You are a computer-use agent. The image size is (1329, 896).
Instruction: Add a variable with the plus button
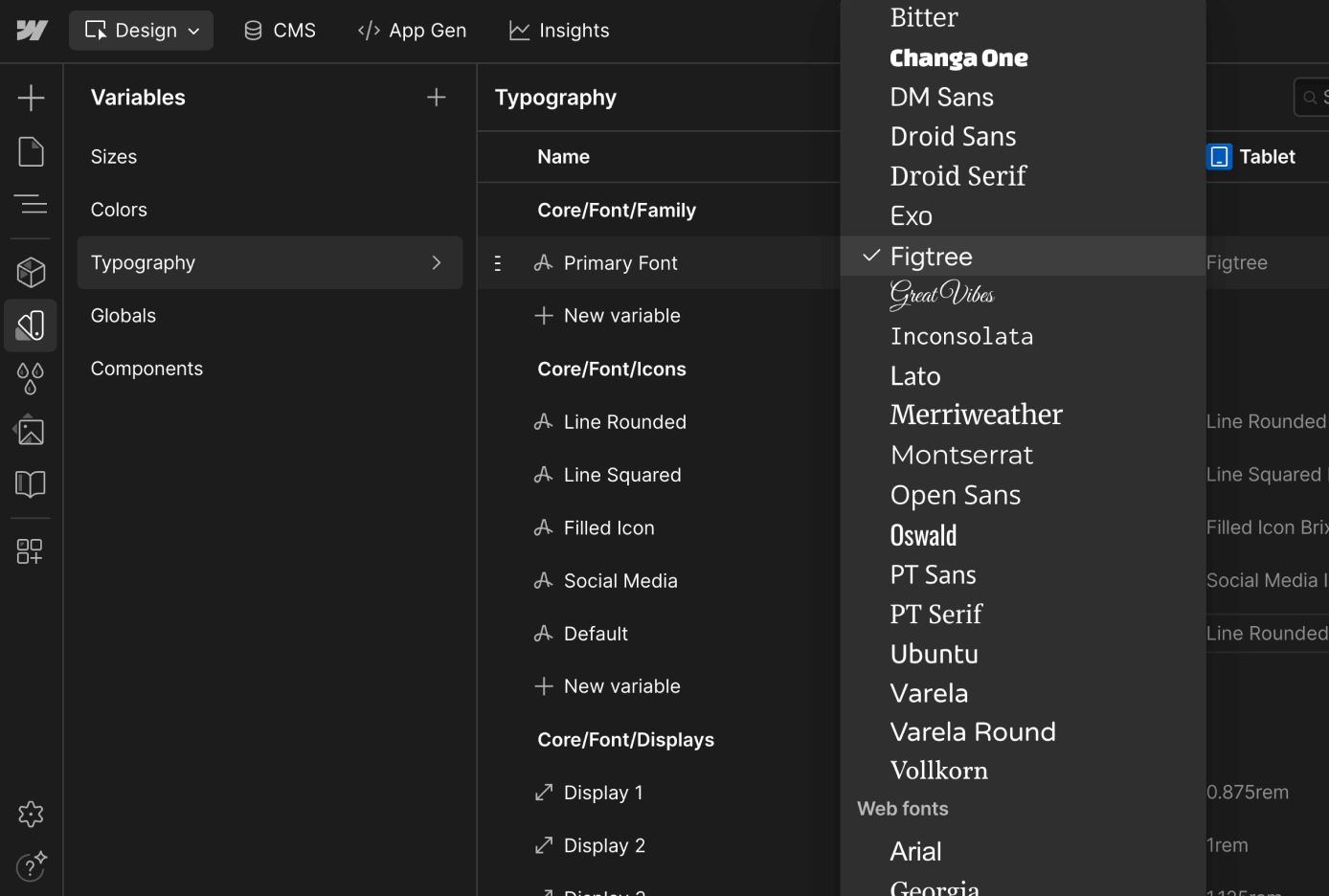436,97
